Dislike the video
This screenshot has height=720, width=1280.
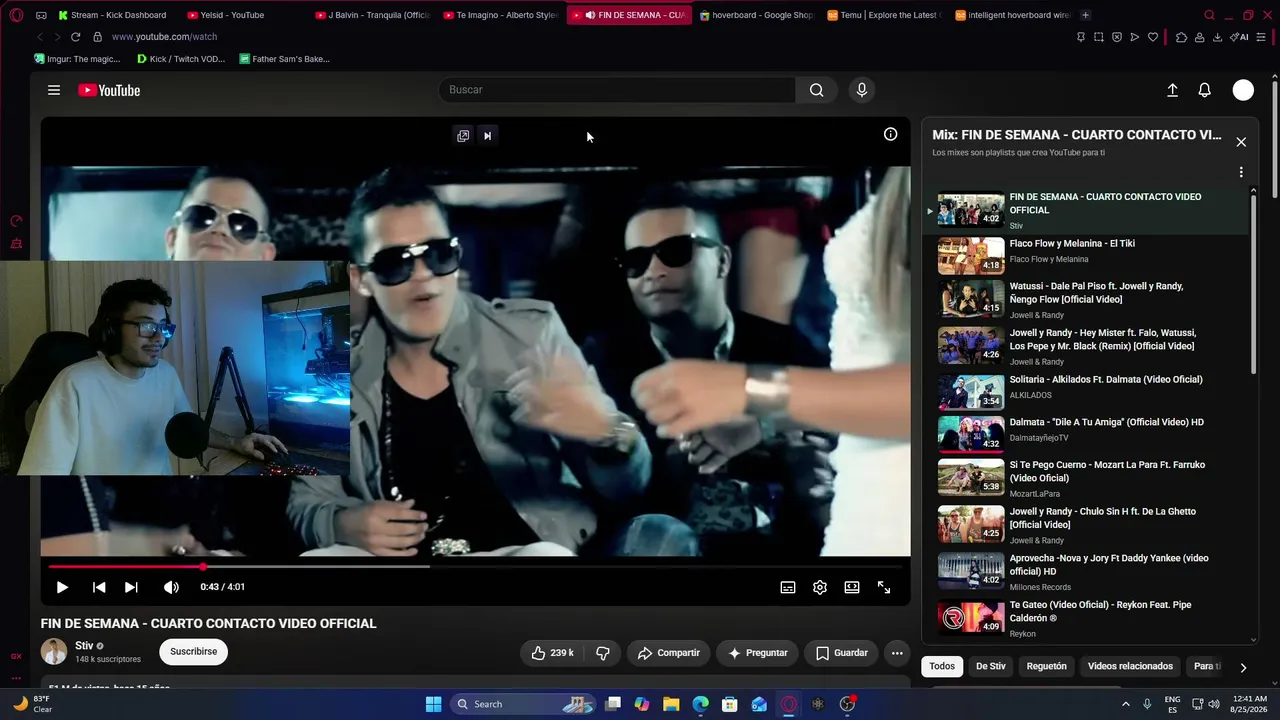pos(603,653)
